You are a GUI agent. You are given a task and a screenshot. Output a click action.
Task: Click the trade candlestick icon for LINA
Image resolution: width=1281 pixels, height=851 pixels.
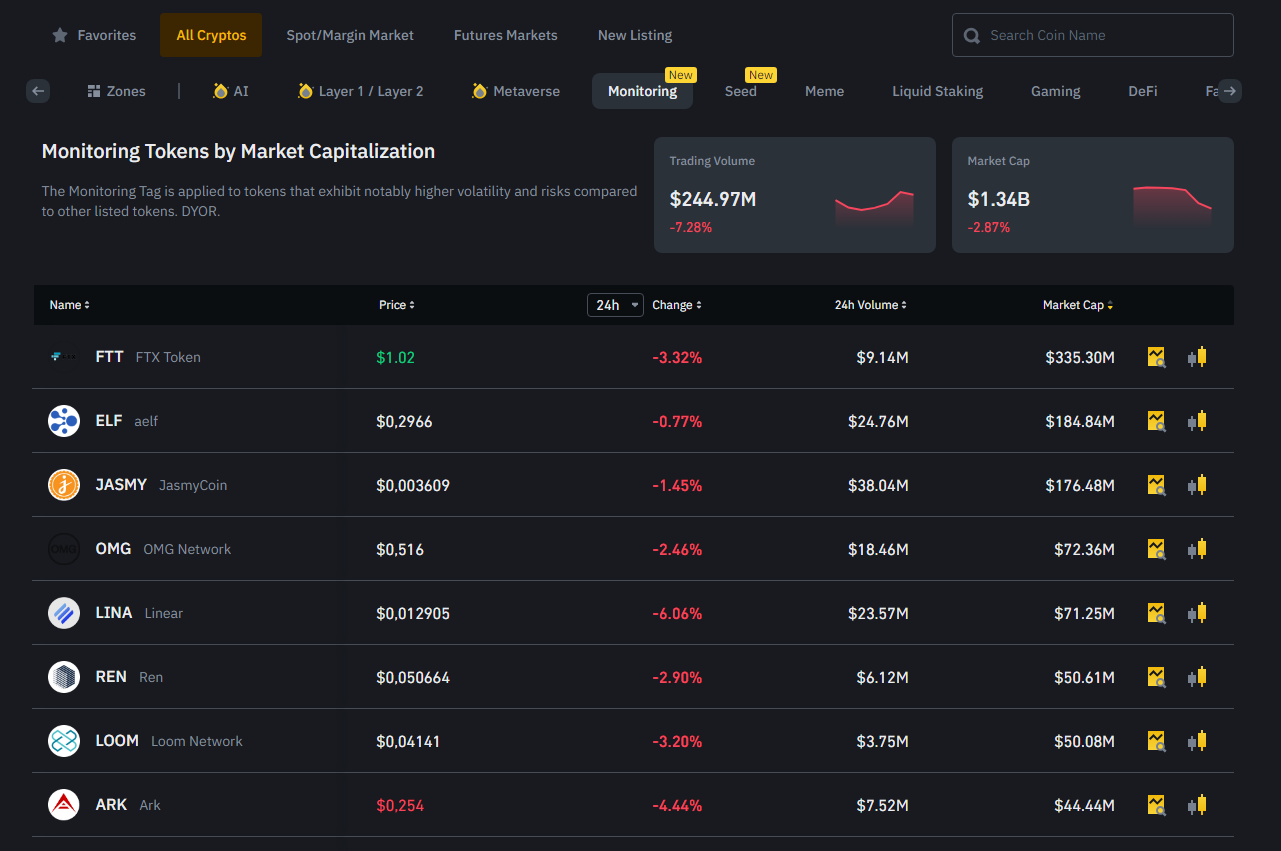point(1197,613)
